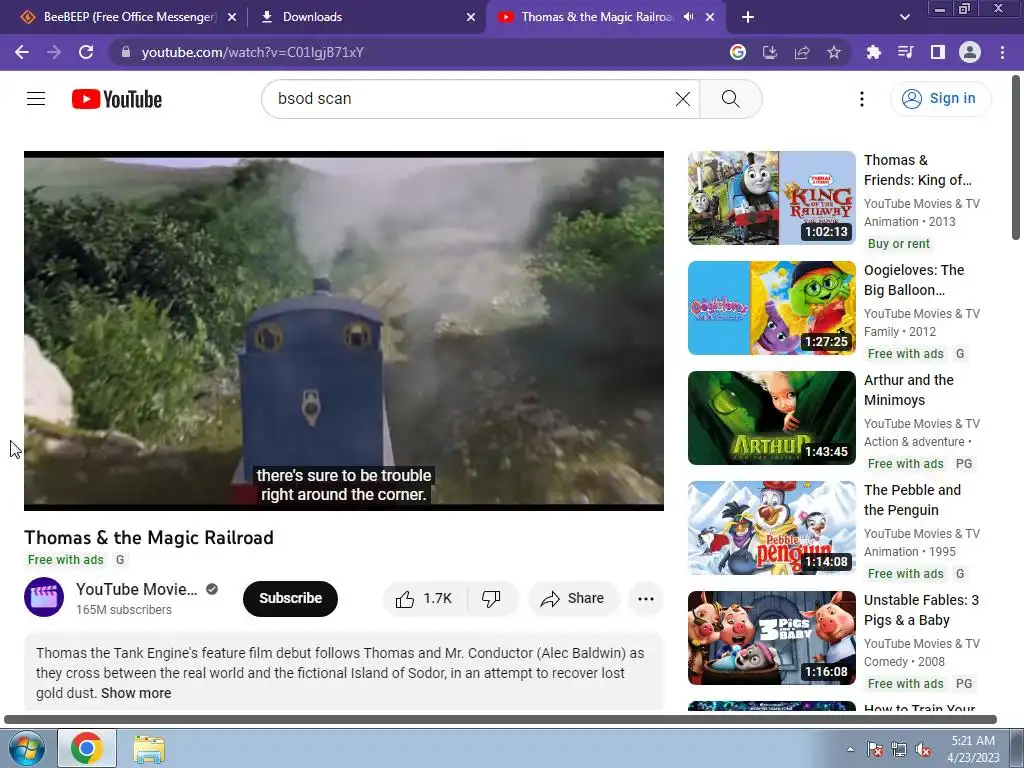The image size is (1024, 768).
Task: Go back in browser history
Action: (22, 52)
